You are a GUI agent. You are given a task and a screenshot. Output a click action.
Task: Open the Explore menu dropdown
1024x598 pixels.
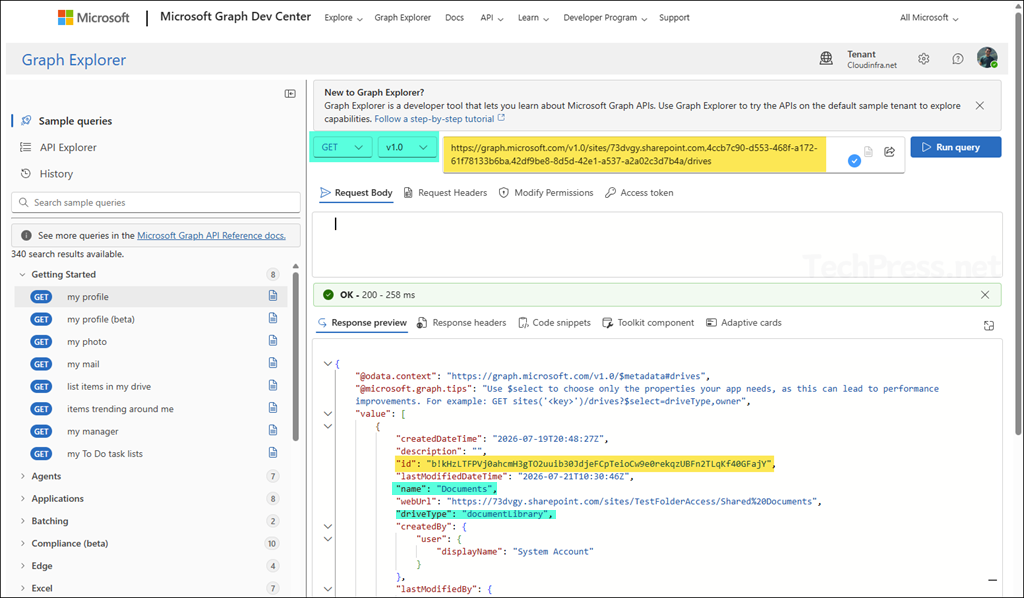pyautogui.click(x=344, y=18)
